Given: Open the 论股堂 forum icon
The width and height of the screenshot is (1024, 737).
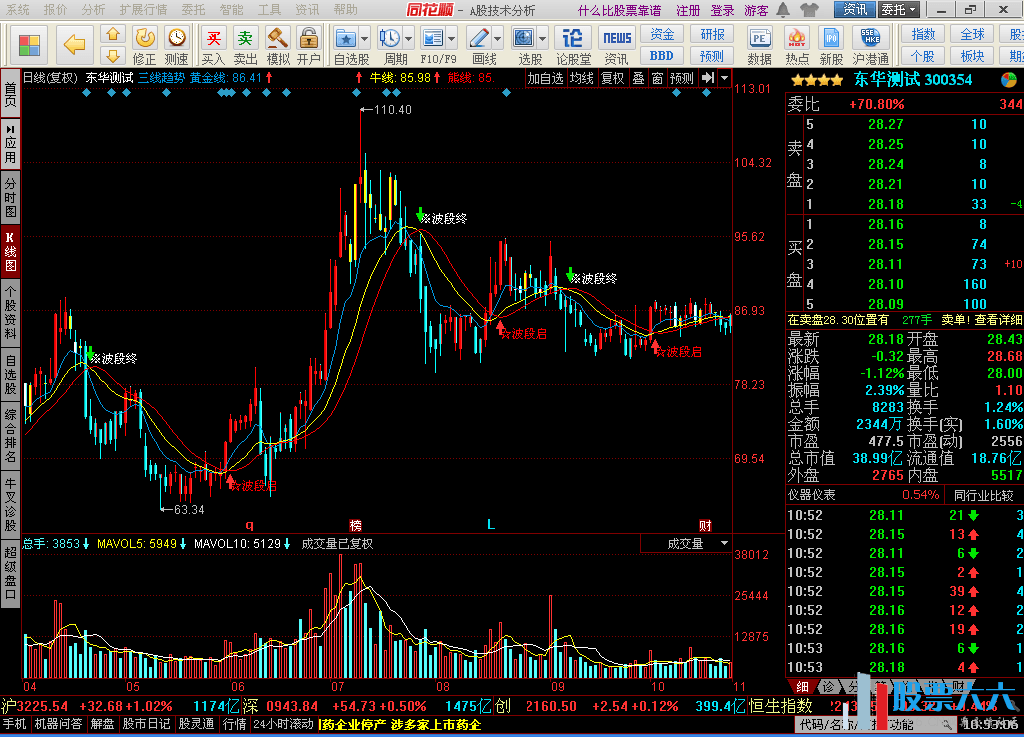Looking at the screenshot, I should point(573,45).
